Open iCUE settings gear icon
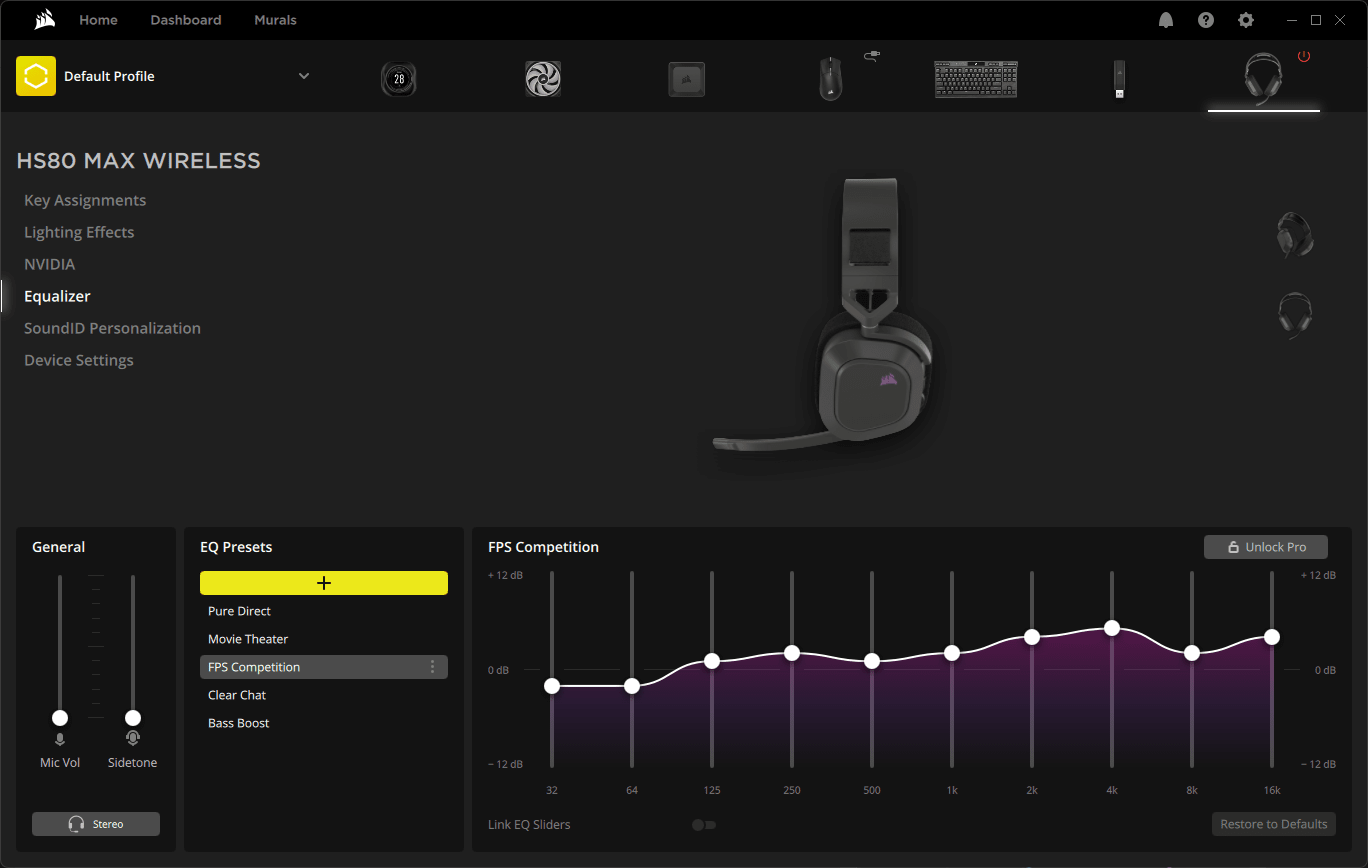This screenshot has width=1368, height=868. point(1245,20)
